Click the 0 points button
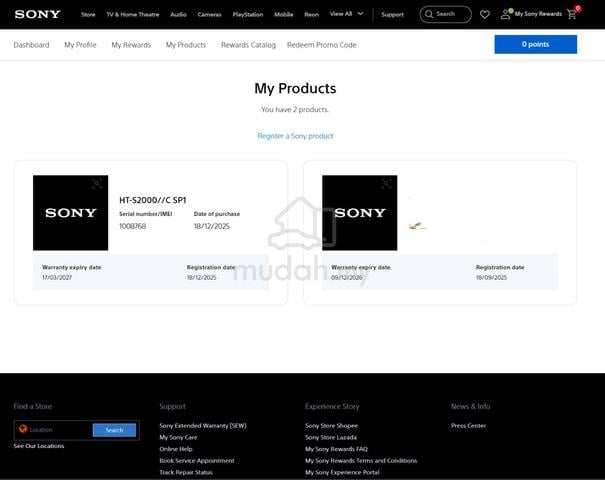Screen dimensions: 605x480 [x=536, y=44]
